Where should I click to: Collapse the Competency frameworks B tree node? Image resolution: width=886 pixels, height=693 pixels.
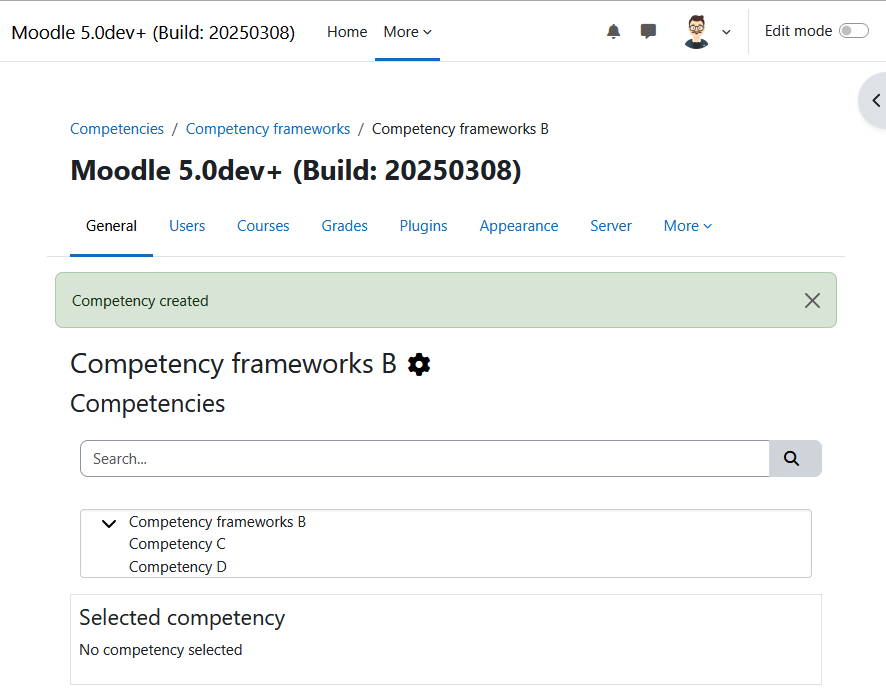click(x=109, y=523)
